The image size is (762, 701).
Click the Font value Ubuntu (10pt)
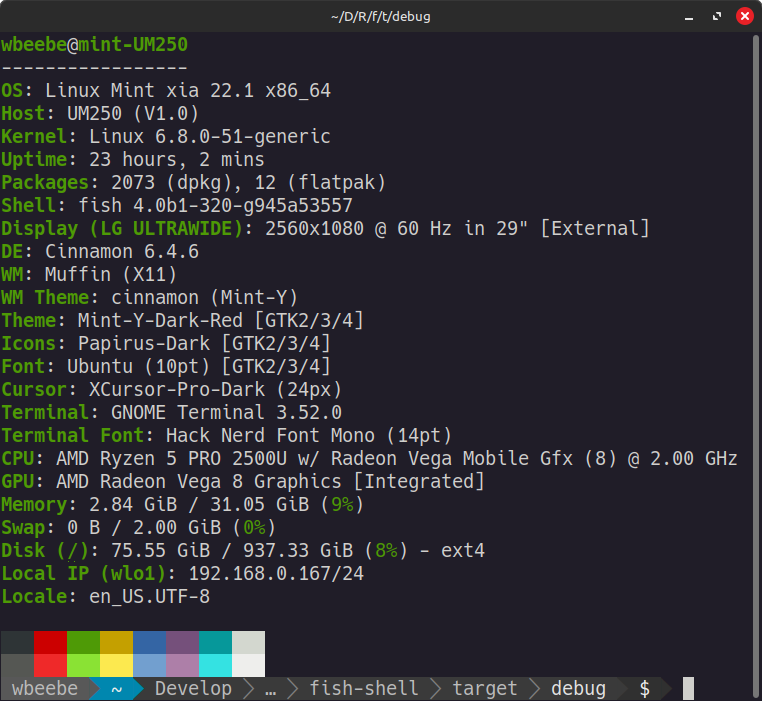coord(139,367)
